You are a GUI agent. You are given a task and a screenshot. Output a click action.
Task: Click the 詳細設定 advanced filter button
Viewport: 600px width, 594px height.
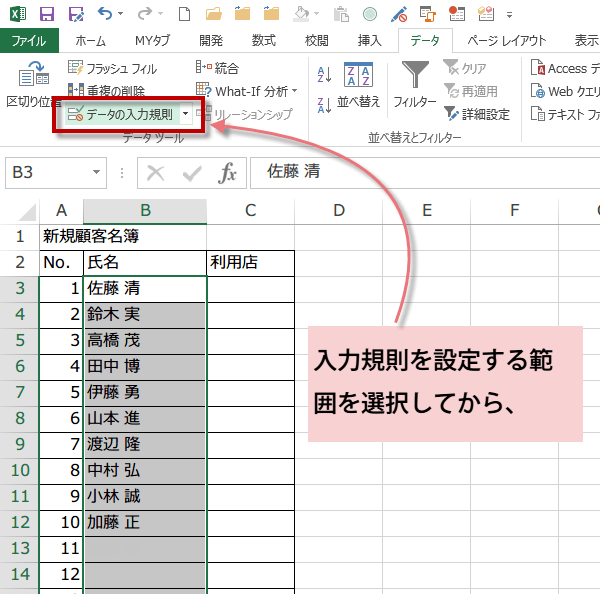coord(477,114)
